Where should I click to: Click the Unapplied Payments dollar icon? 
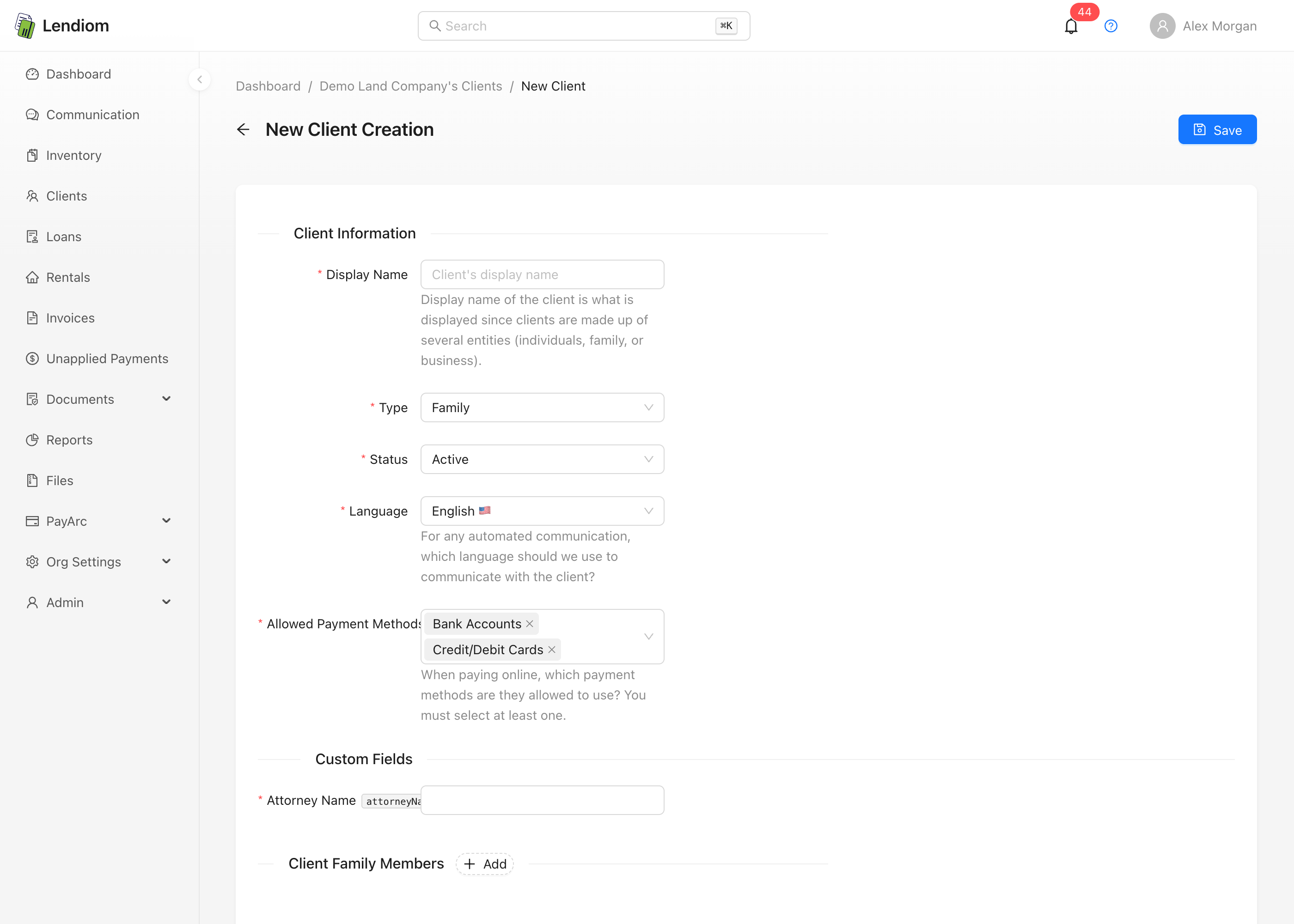(32, 359)
